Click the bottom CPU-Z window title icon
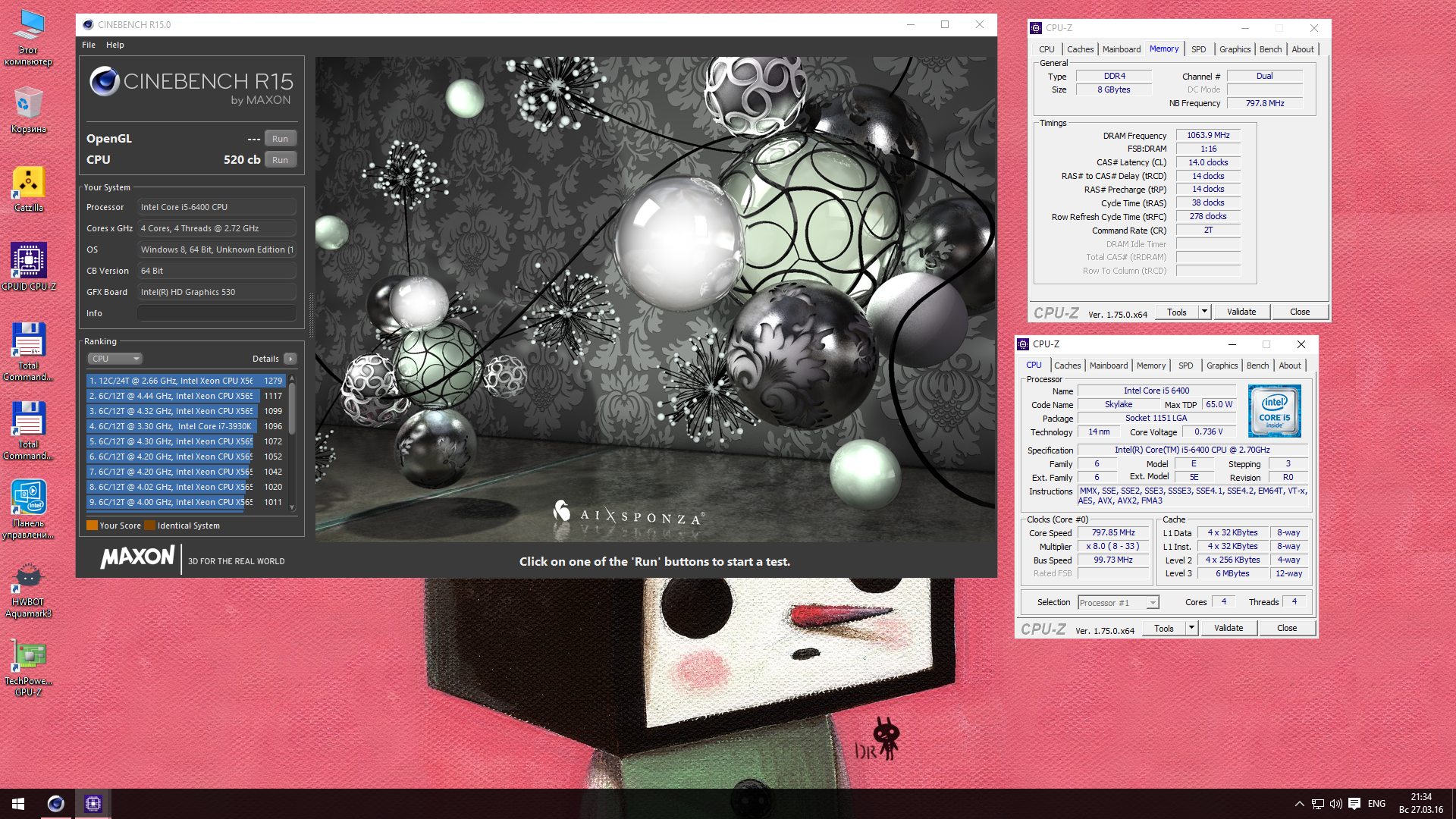1456x819 pixels. (x=1023, y=344)
